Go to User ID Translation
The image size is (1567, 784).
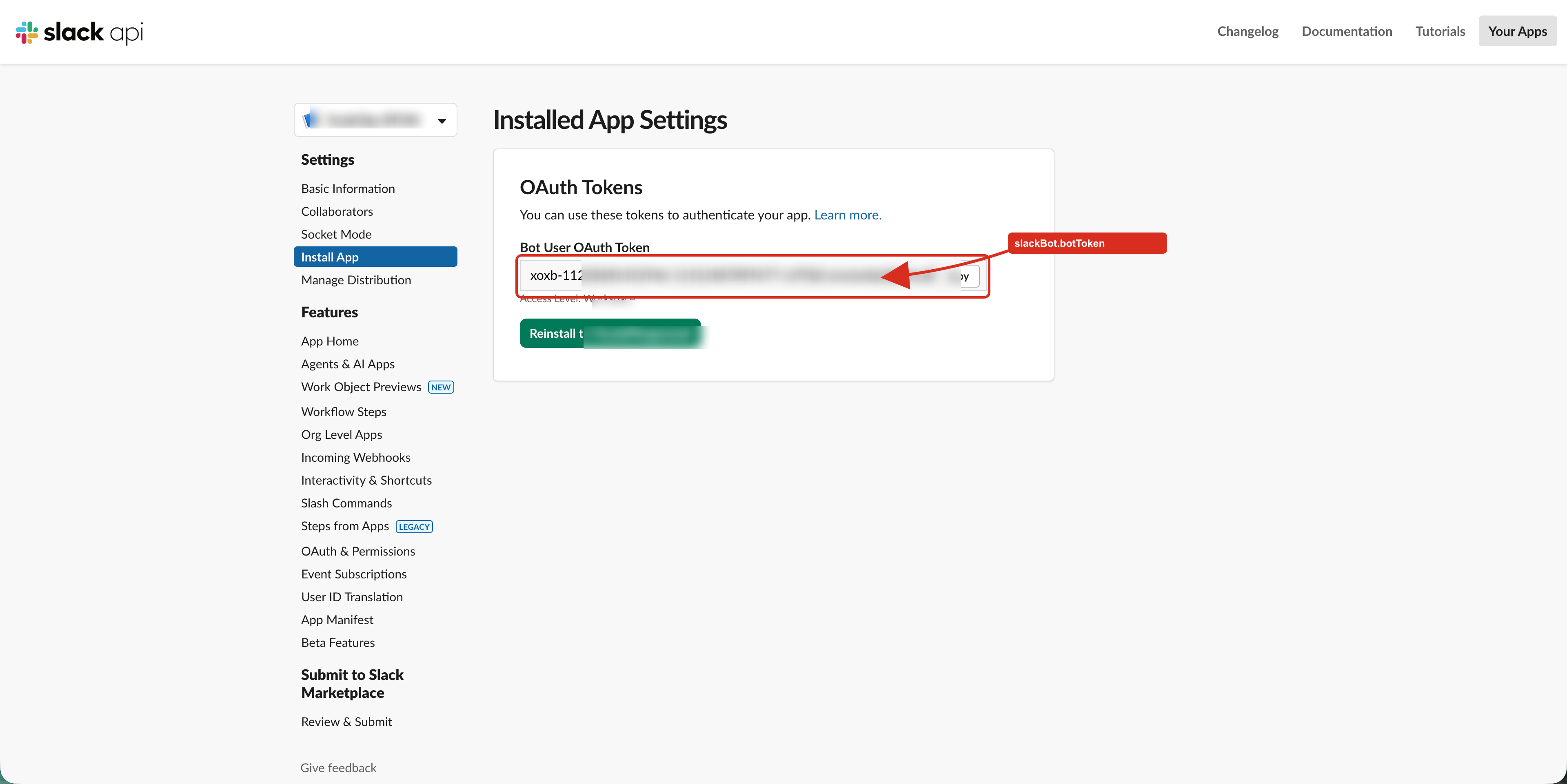(x=352, y=597)
